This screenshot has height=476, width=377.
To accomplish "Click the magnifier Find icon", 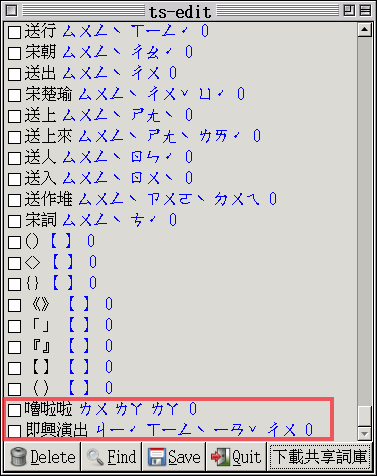I will pyautogui.click(x=95, y=457).
